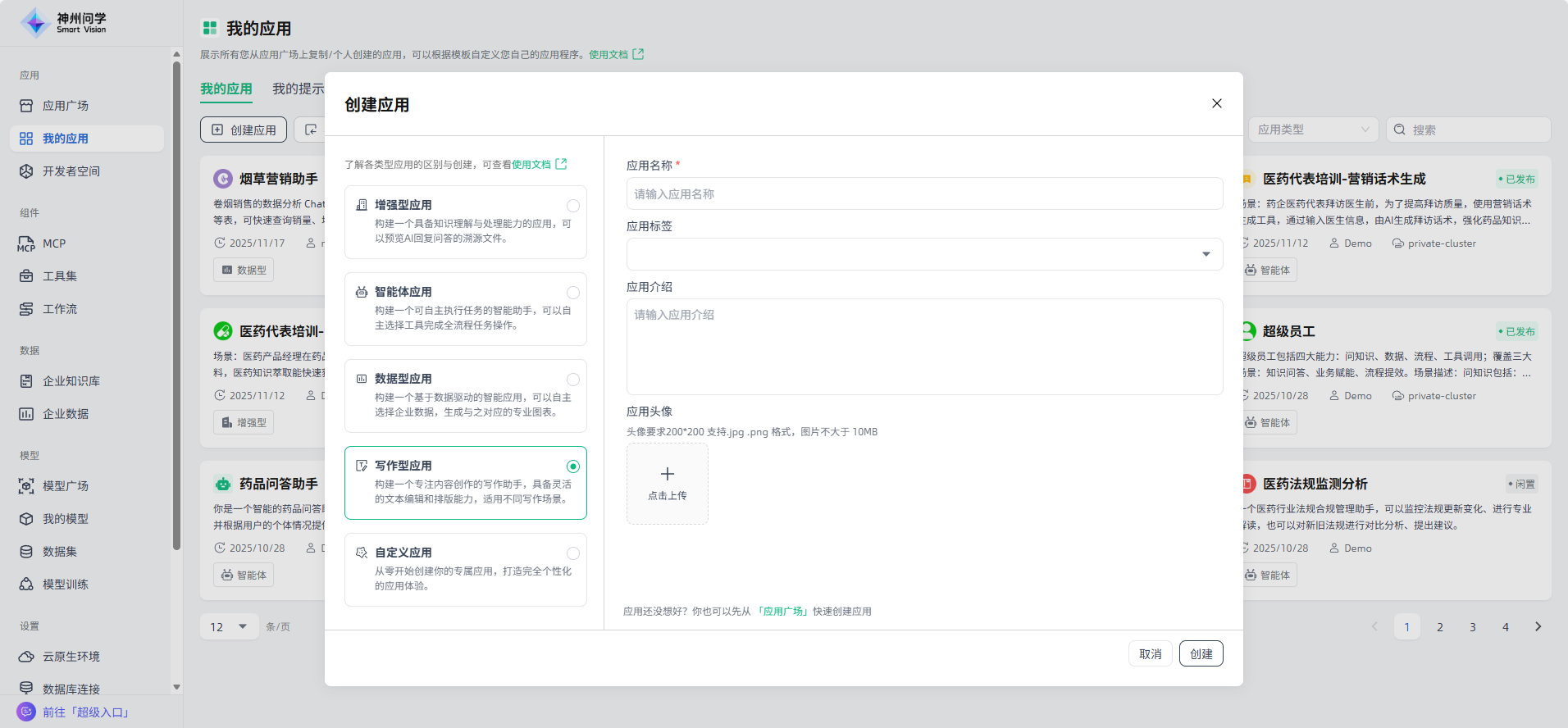The width and height of the screenshot is (1568, 728).
Task: Click the 应用名称 input field
Action: point(924,194)
